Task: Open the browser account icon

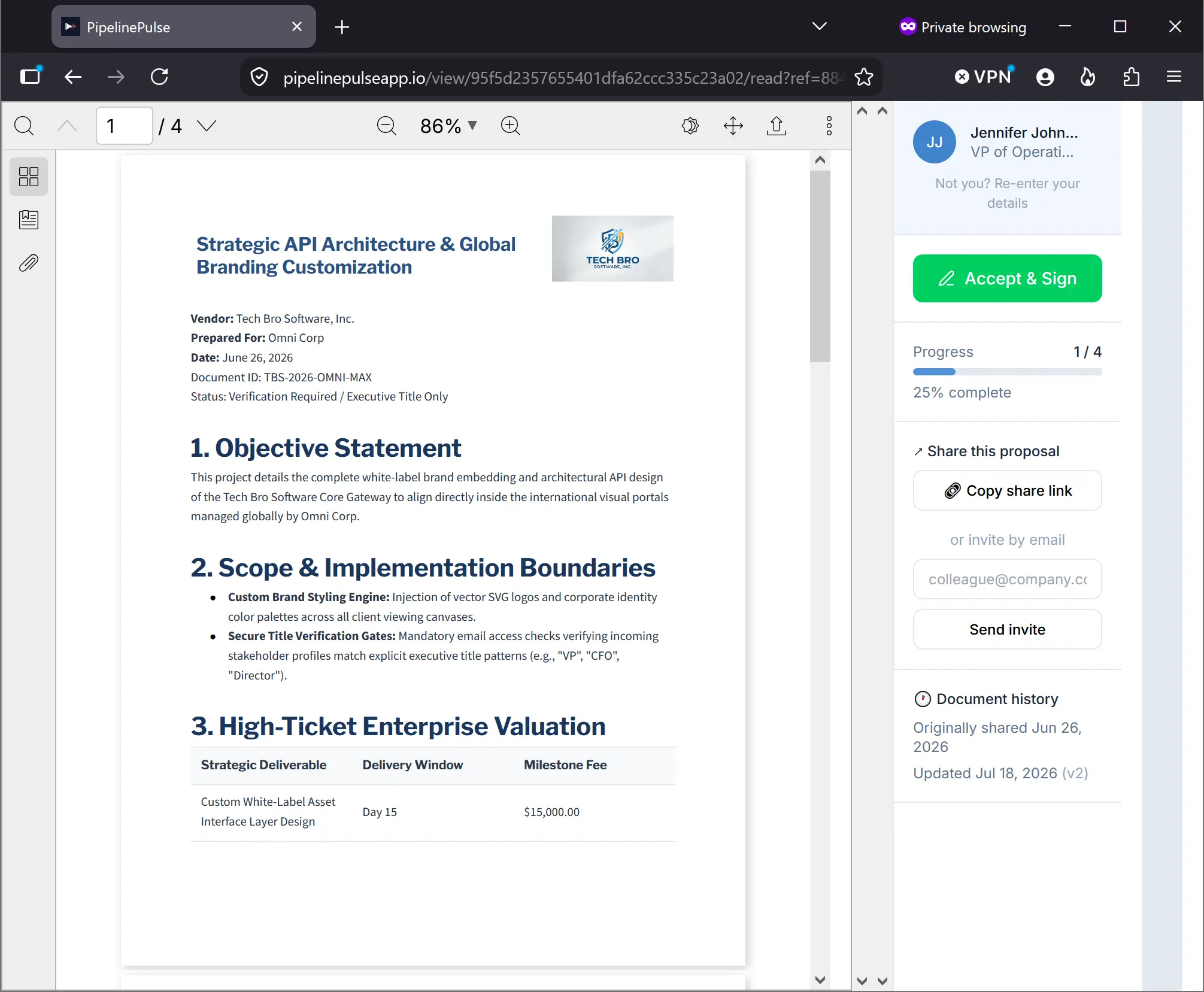Action: tap(1045, 77)
